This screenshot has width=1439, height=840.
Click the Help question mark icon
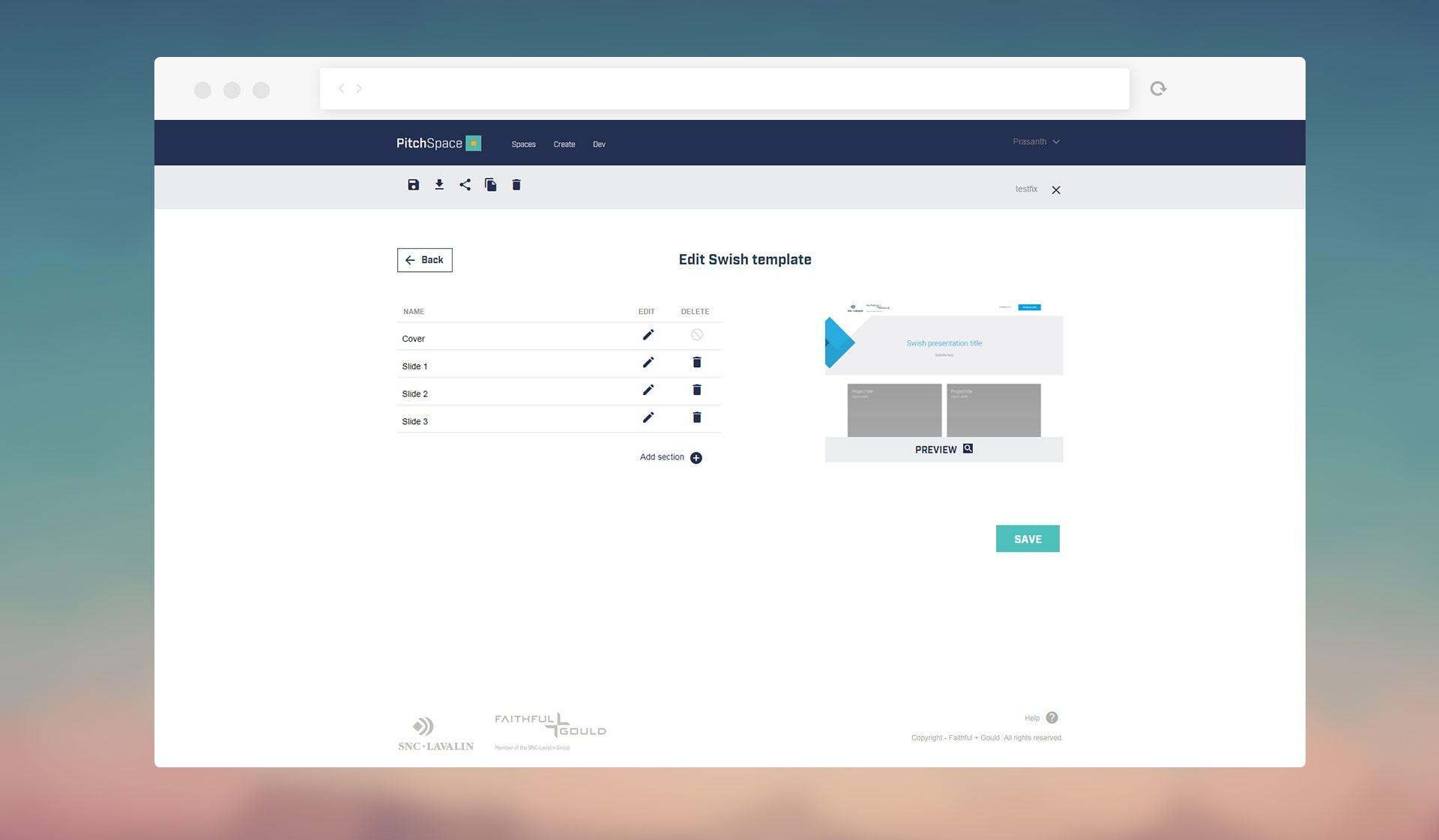click(1052, 717)
